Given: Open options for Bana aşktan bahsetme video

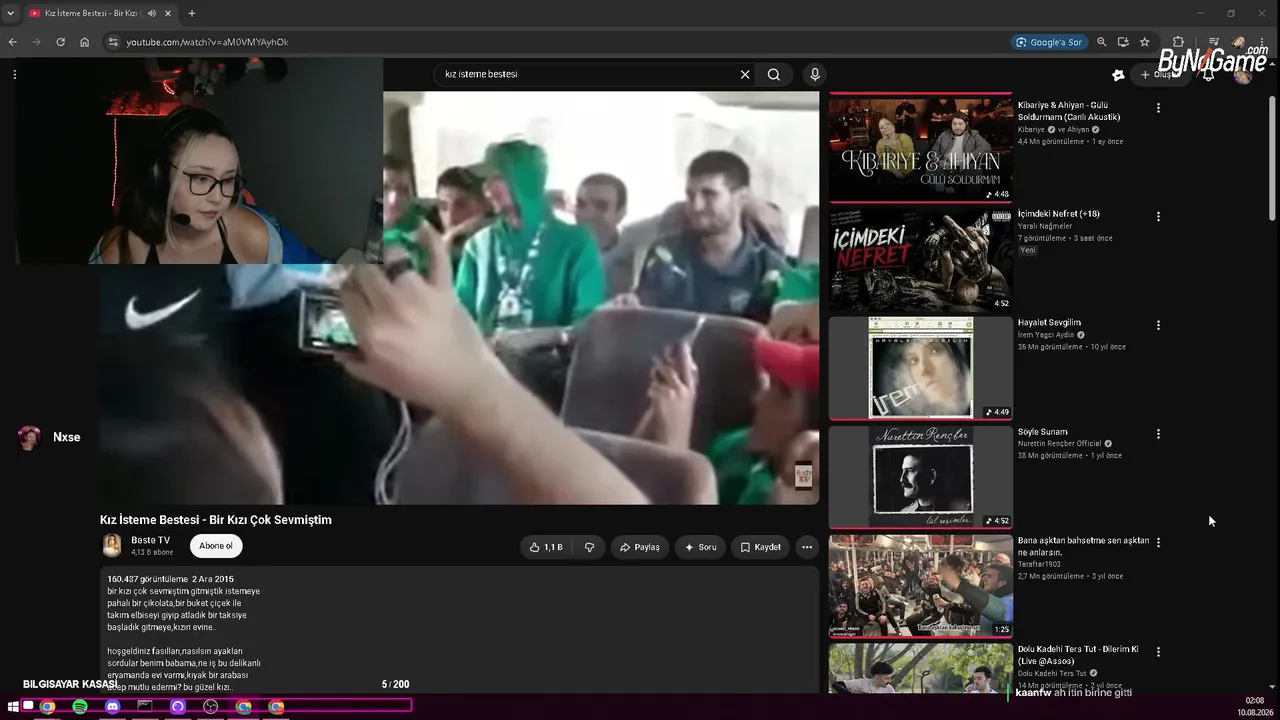Looking at the screenshot, I should pyautogui.click(x=1158, y=542).
